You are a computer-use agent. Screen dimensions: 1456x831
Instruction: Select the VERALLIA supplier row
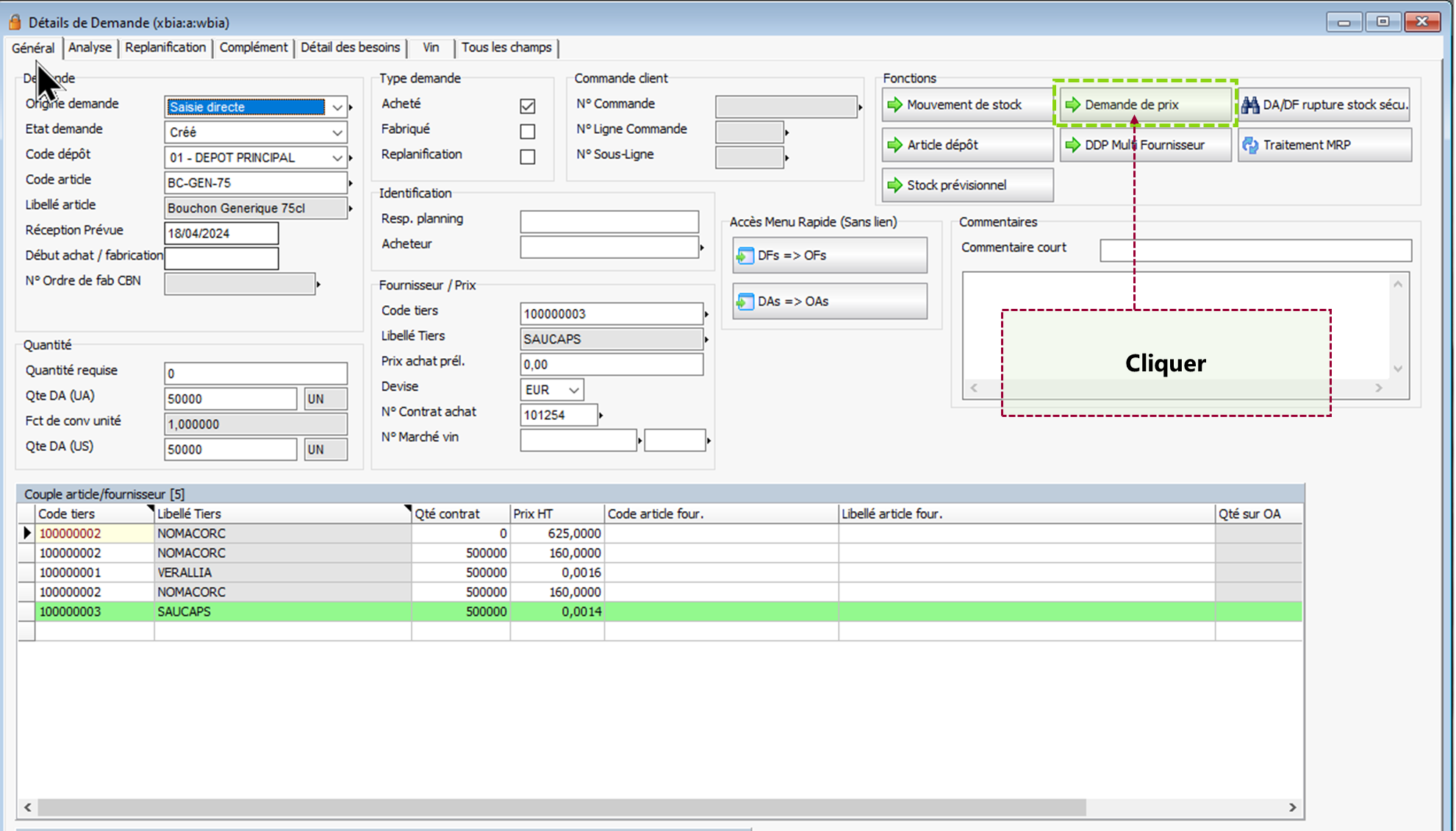tap(184, 572)
